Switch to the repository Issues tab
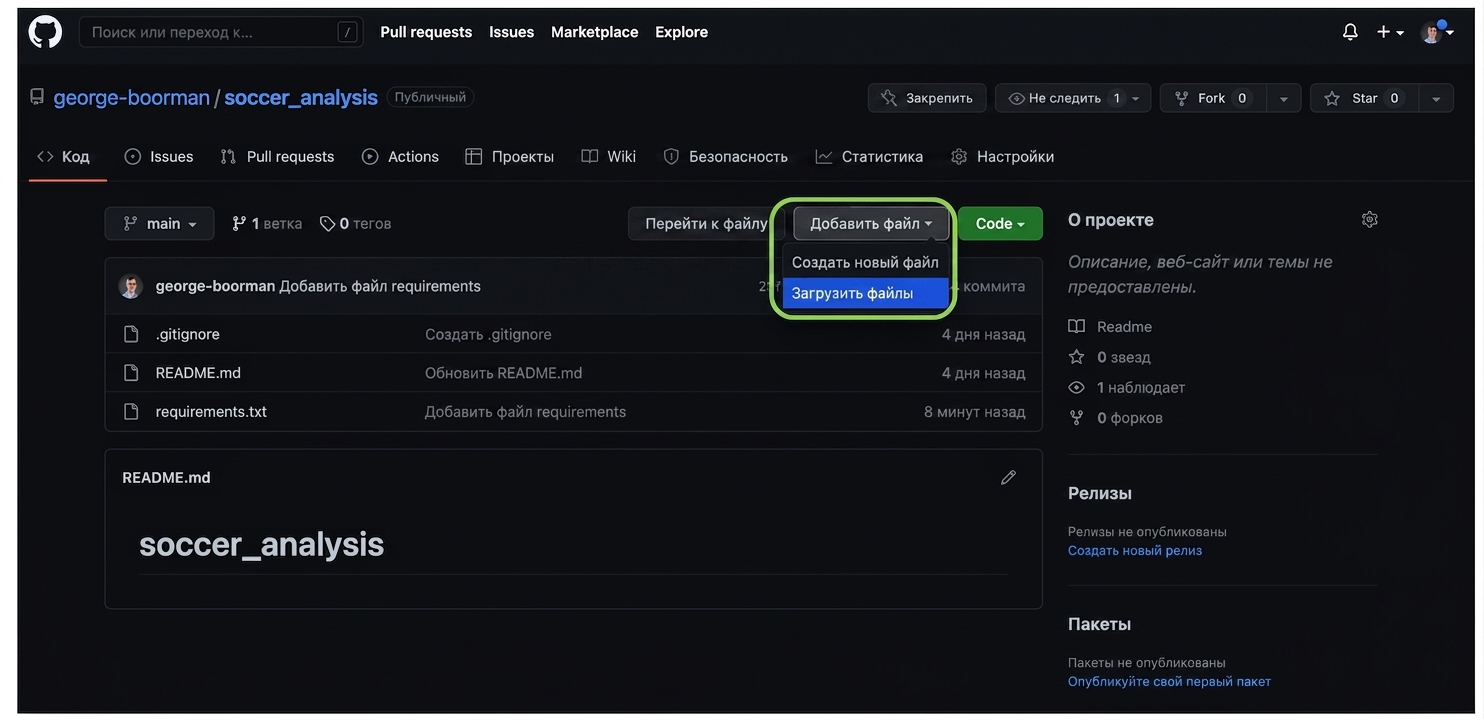The image size is (1484, 720). 159,156
